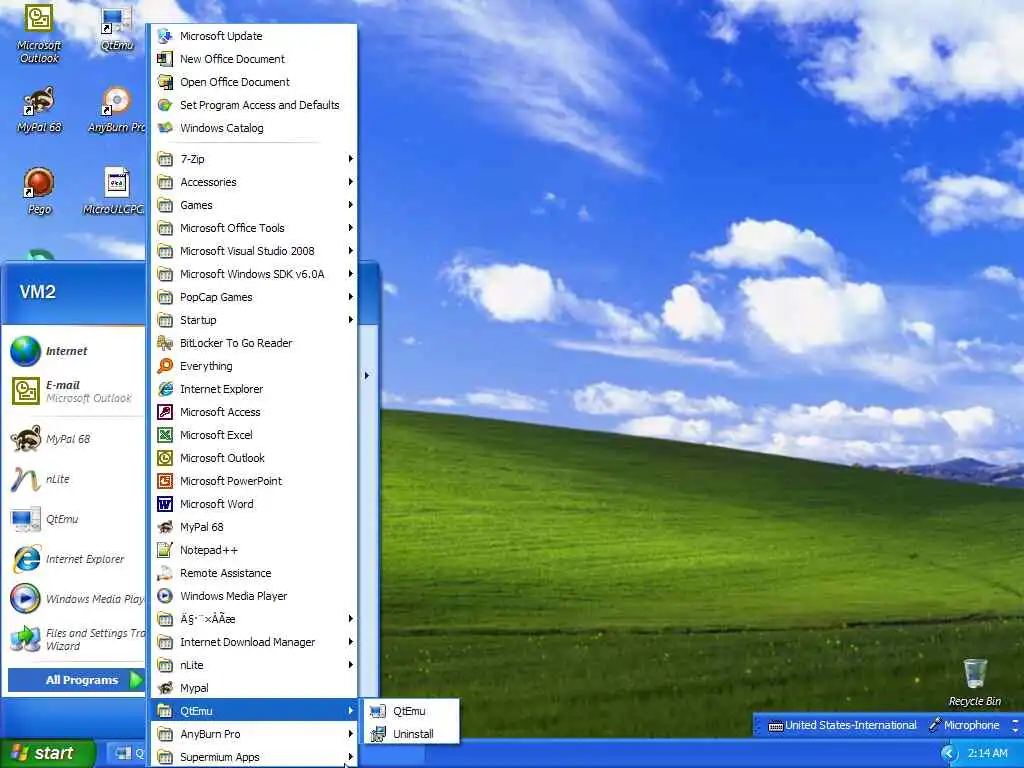Click the Microsoft Word icon
This screenshot has height=768, width=1024.
(x=165, y=504)
